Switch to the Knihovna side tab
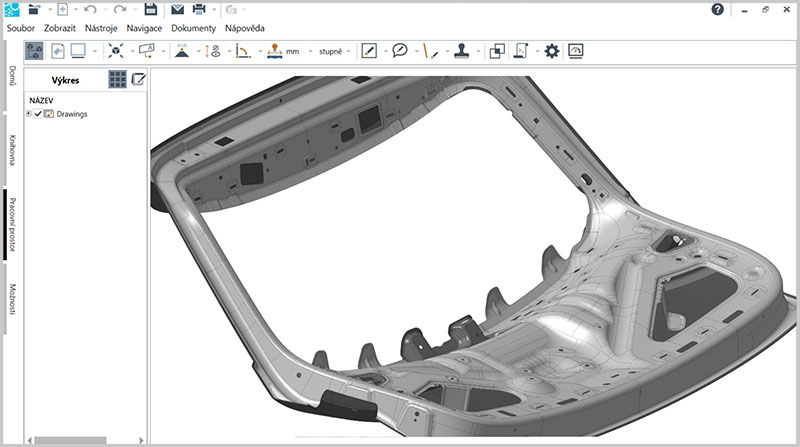800x447 pixels. point(12,148)
